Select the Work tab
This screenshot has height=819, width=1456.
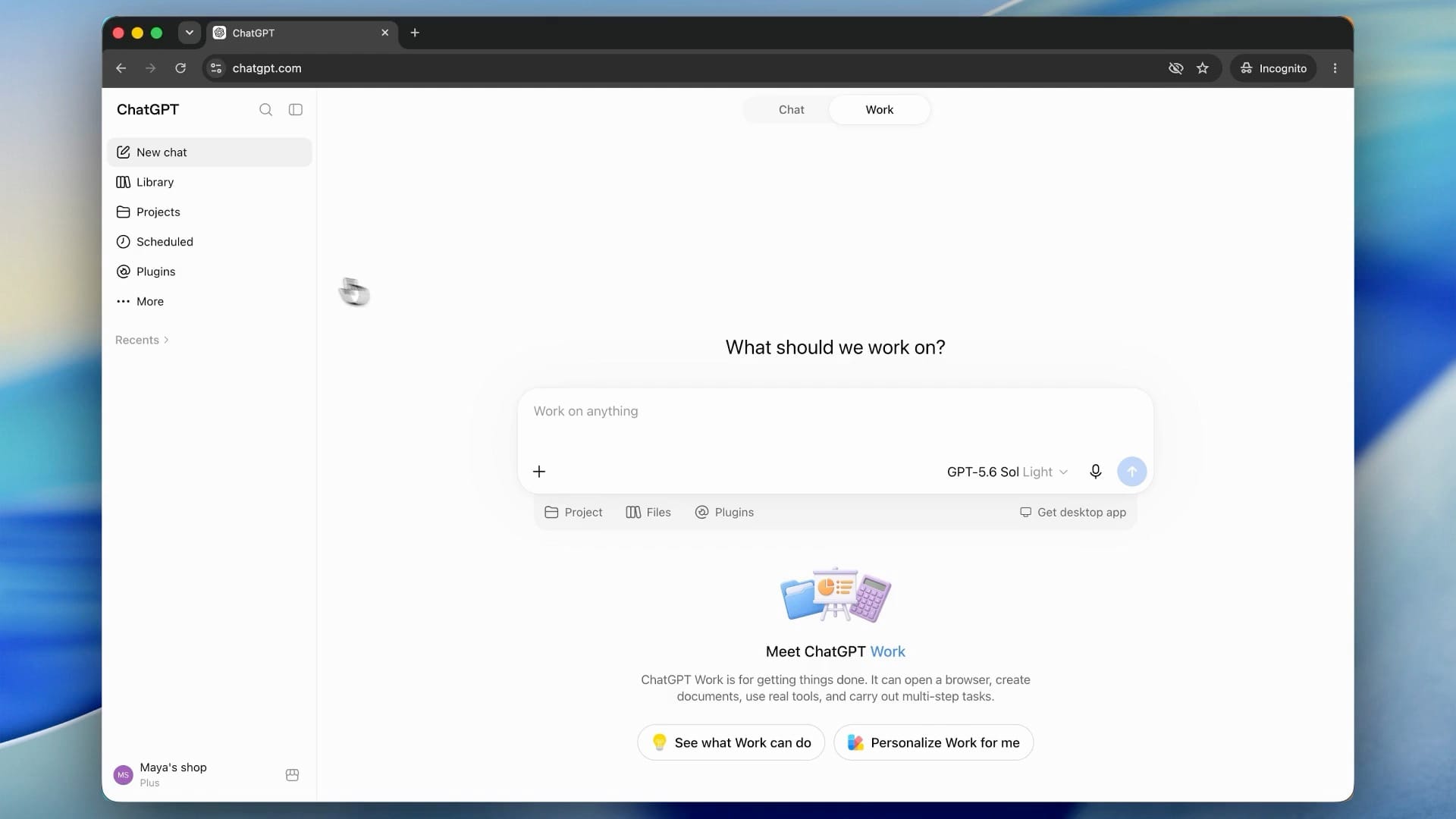(879, 110)
